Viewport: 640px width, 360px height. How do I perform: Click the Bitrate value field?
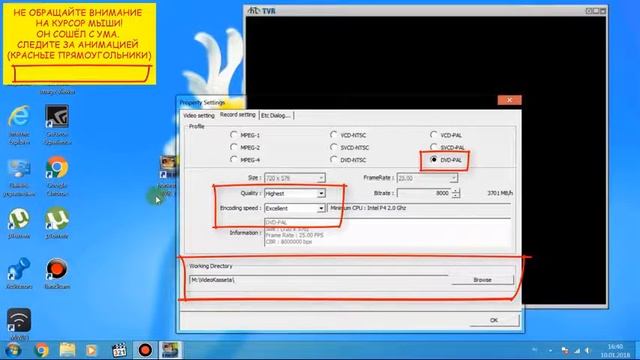tap(424, 193)
